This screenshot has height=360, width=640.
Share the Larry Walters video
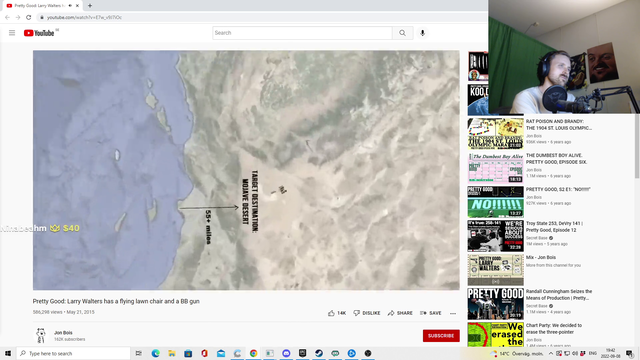coord(400,313)
